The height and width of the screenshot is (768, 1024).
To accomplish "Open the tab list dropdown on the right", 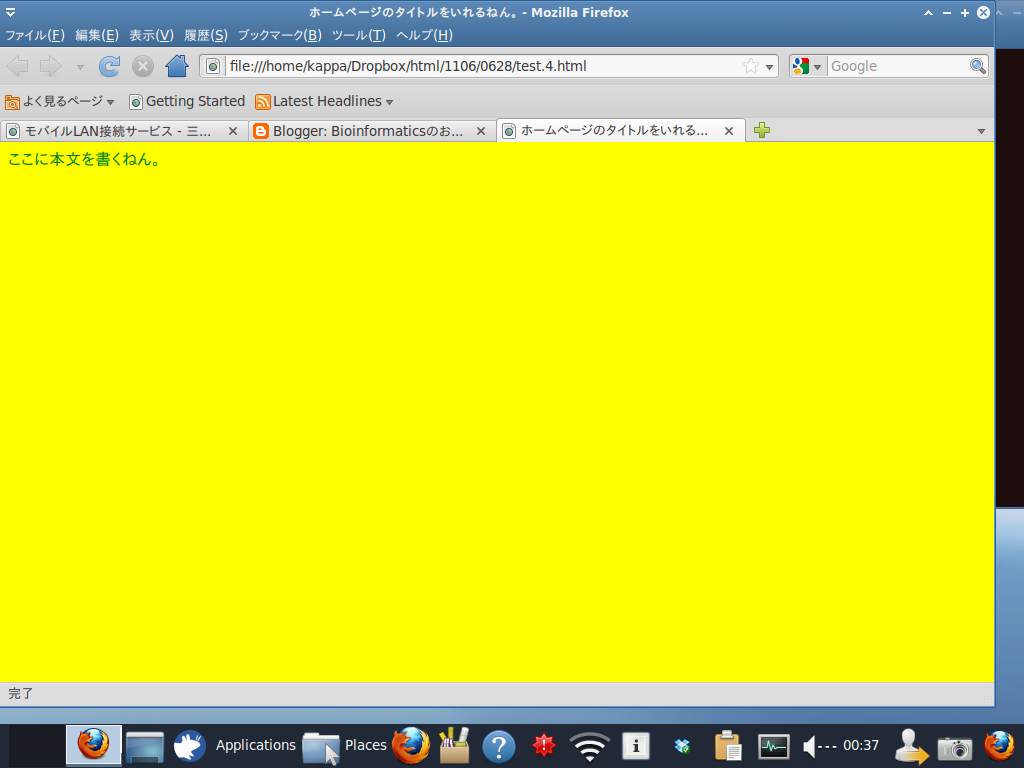I will pyautogui.click(x=980, y=130).
